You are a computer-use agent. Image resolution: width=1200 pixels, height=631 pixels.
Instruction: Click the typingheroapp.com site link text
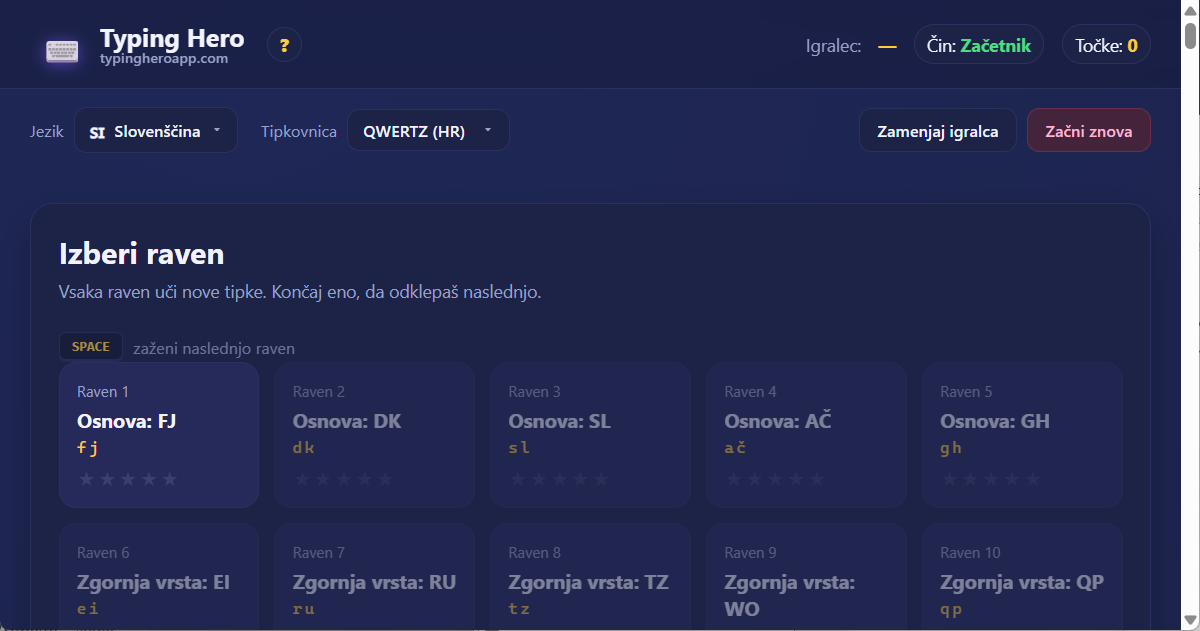[x=164, y=59]
